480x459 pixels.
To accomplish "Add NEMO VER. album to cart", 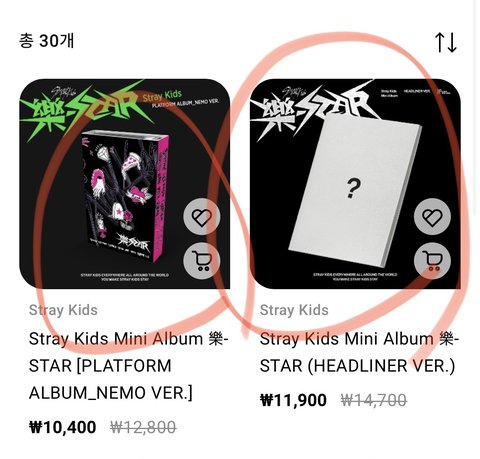I will tap(202, 260).
